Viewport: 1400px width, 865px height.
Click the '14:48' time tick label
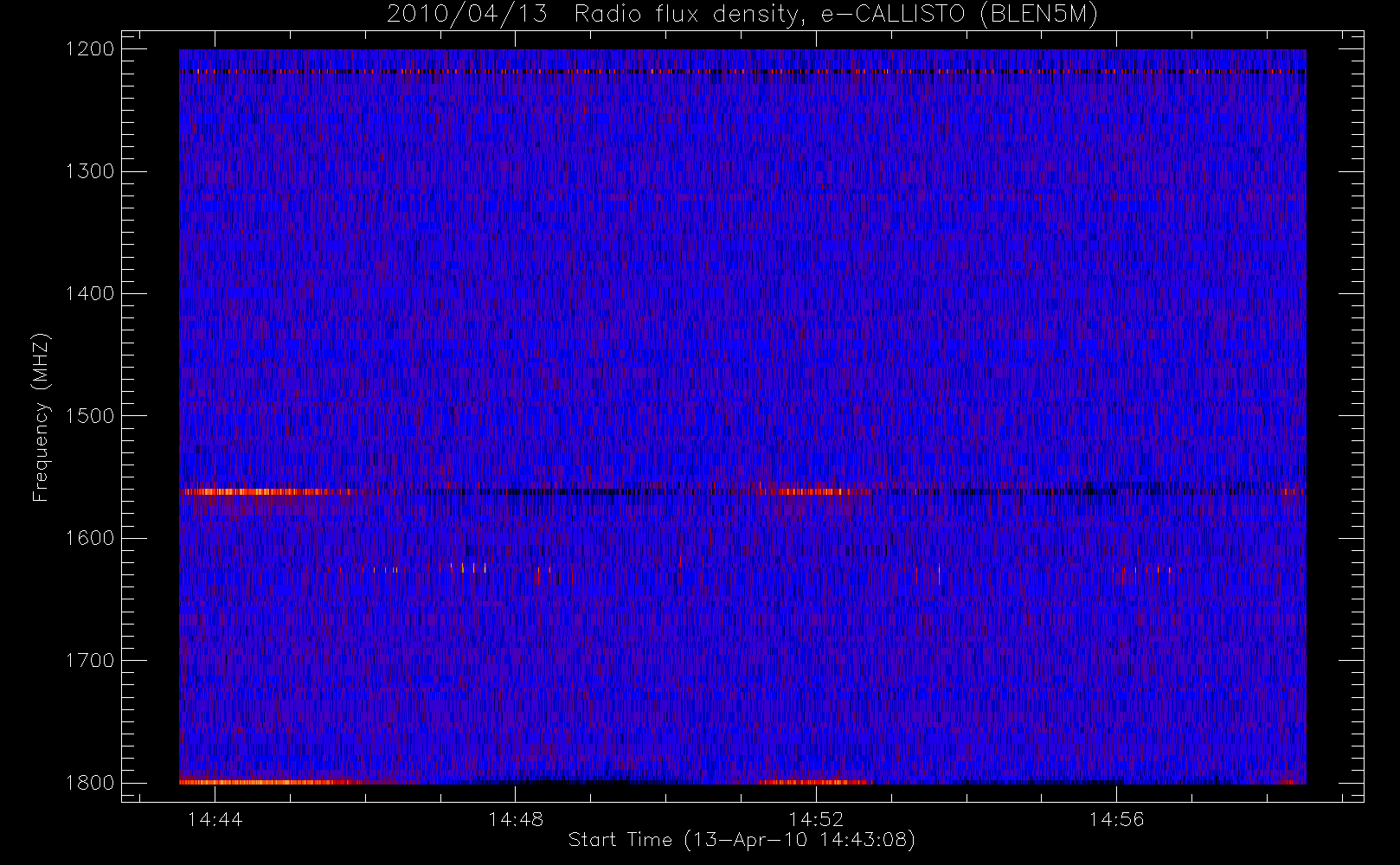click(x=516, y=819)
